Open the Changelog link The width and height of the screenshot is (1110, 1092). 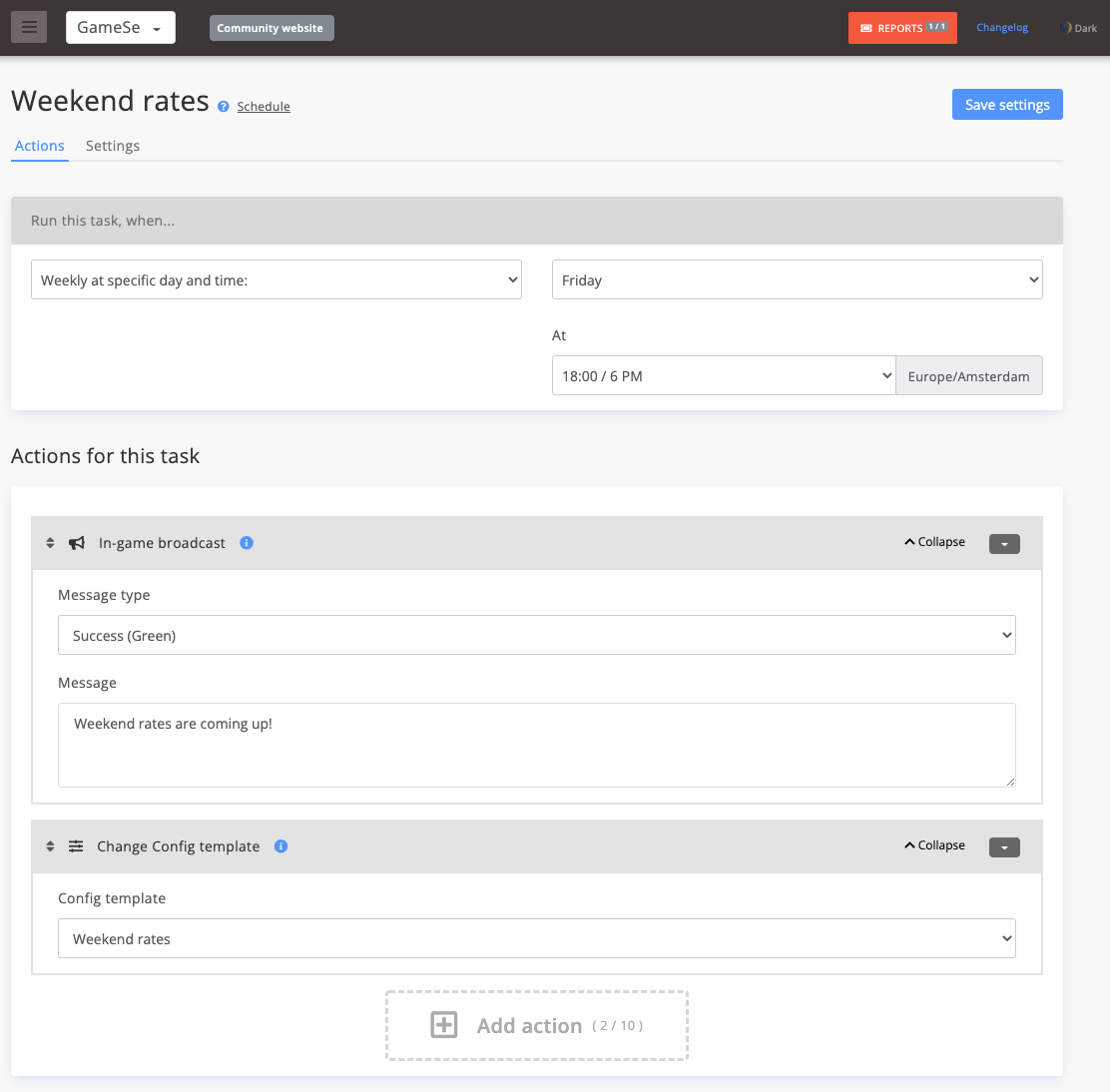(x=1001, y=28)
